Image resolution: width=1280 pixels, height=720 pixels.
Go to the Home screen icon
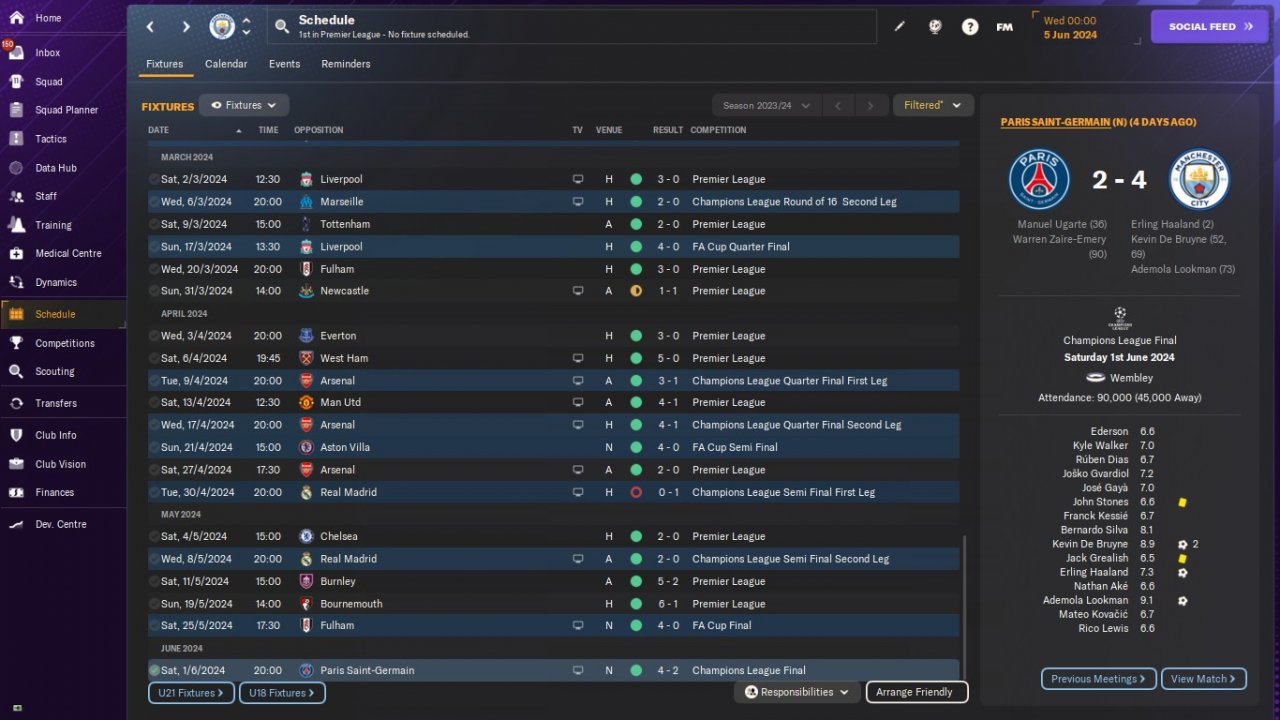pyautogui.click(x=16, y=18)
